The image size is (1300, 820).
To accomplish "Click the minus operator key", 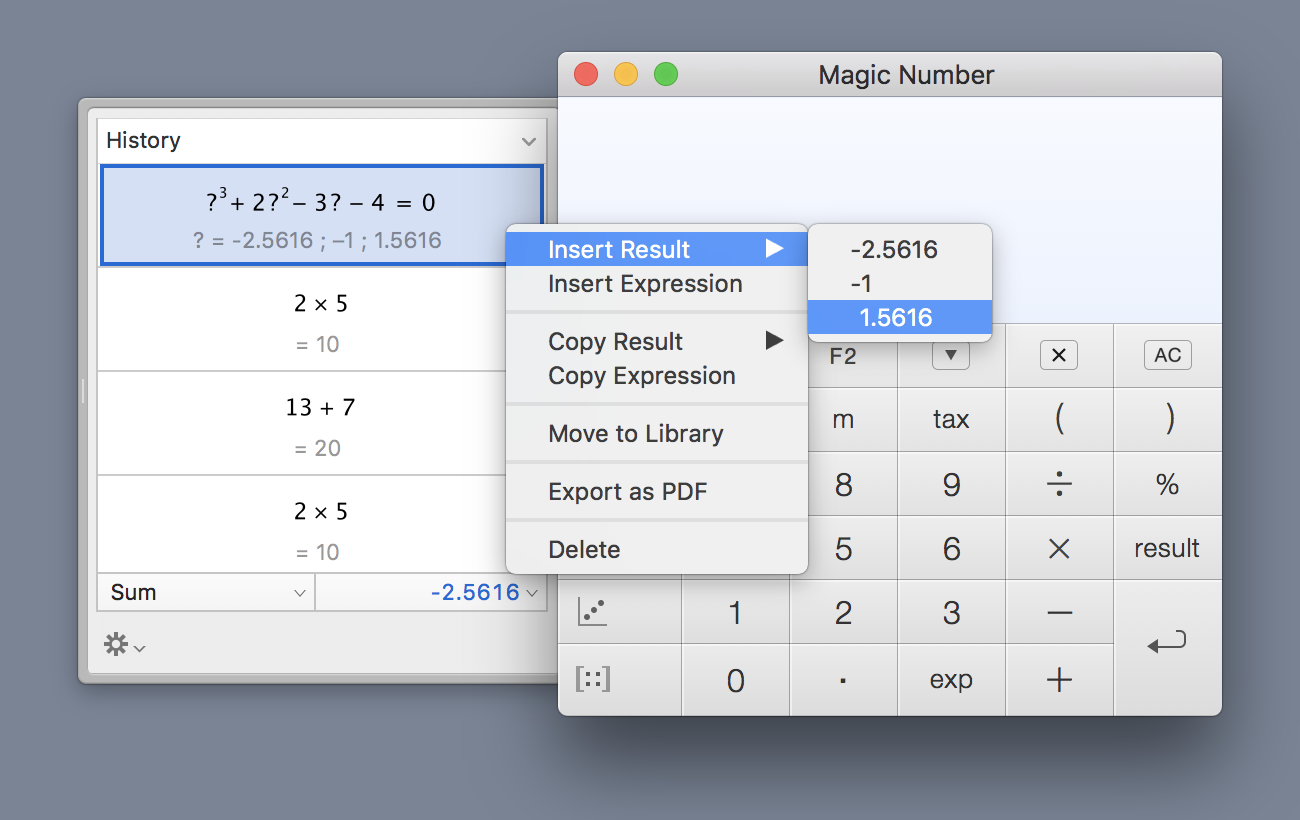I will [x=1059, y=612].
